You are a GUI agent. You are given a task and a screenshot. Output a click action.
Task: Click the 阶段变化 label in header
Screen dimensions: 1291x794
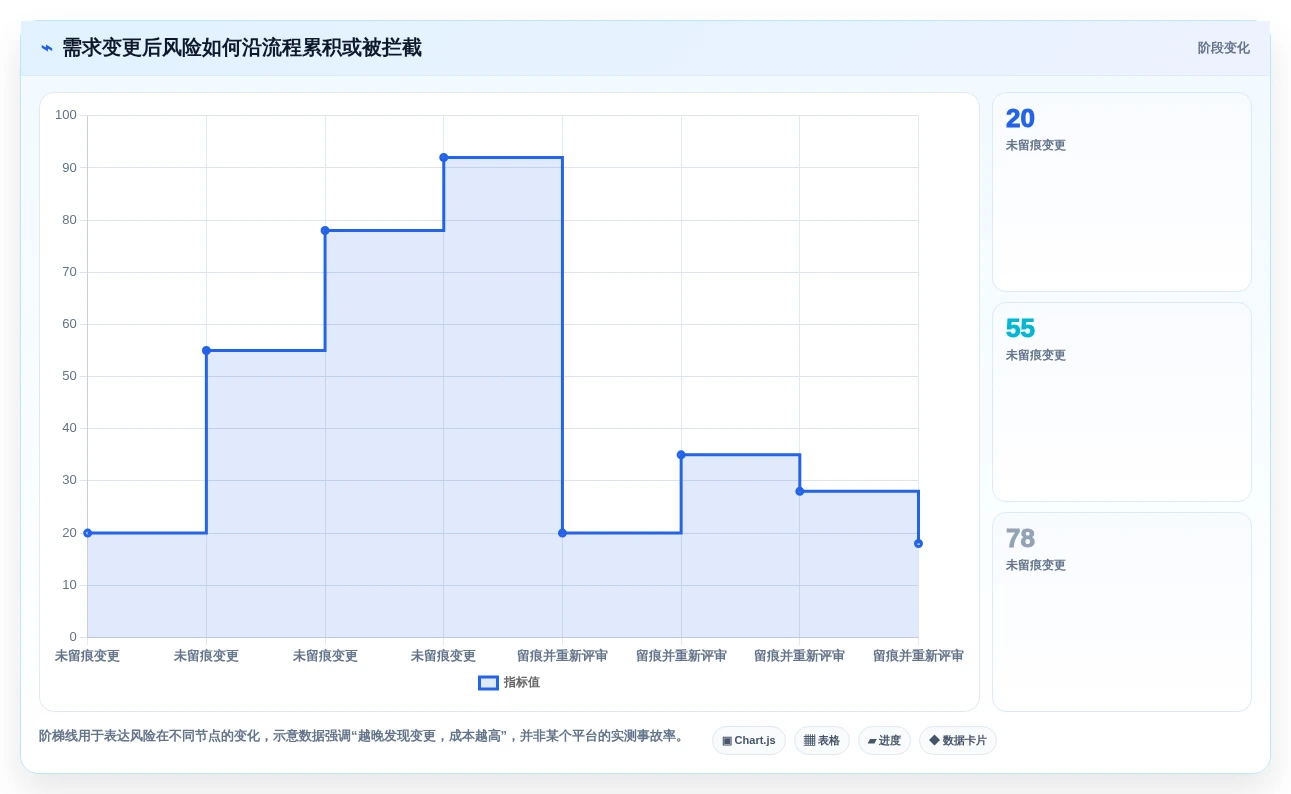click(x=1223, y=48)
